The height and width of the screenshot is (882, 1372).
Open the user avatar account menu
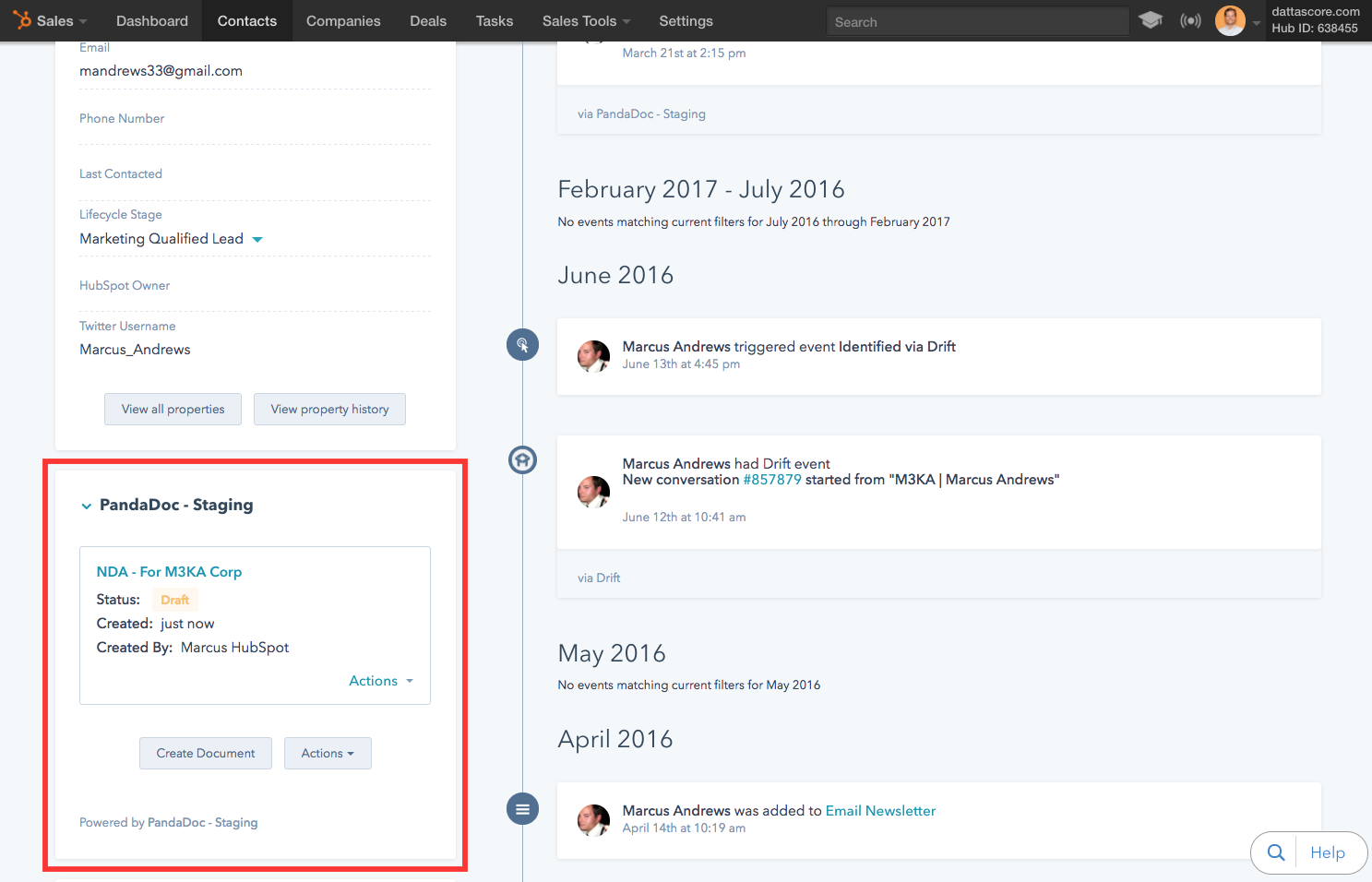1230,20
